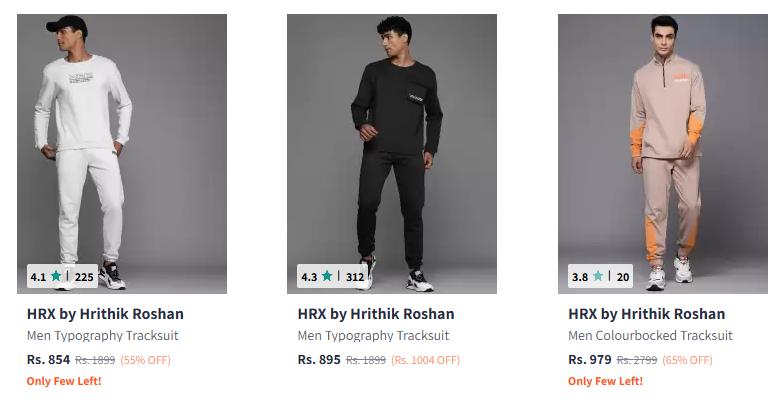Click the Rs. 895 price
Screen dimensions: 779x406
[x=319, y=359]
